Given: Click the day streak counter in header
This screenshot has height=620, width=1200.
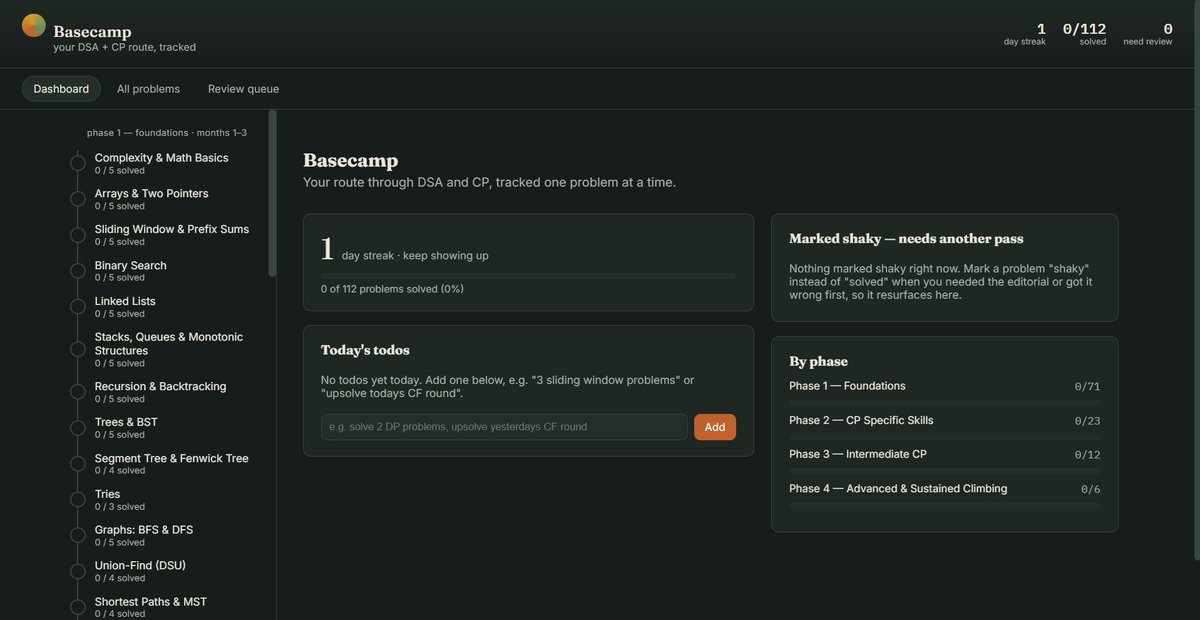Looking at the screenshot, I should pyautogui.click(x=1025, y=35).
